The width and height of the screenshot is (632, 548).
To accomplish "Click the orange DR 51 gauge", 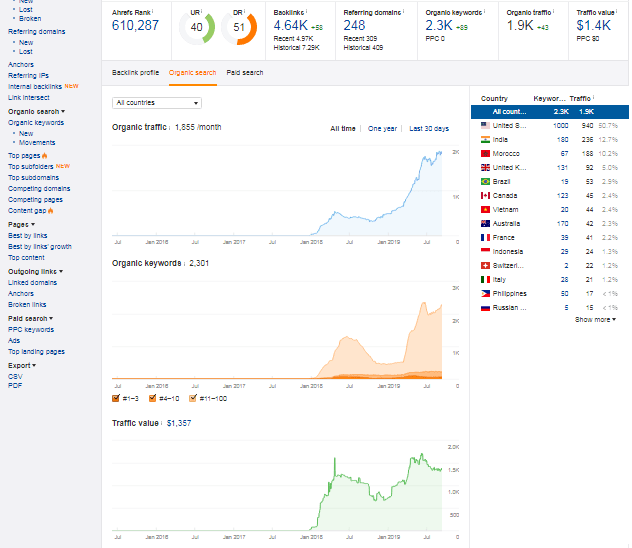I will click(x=239, y=27).
